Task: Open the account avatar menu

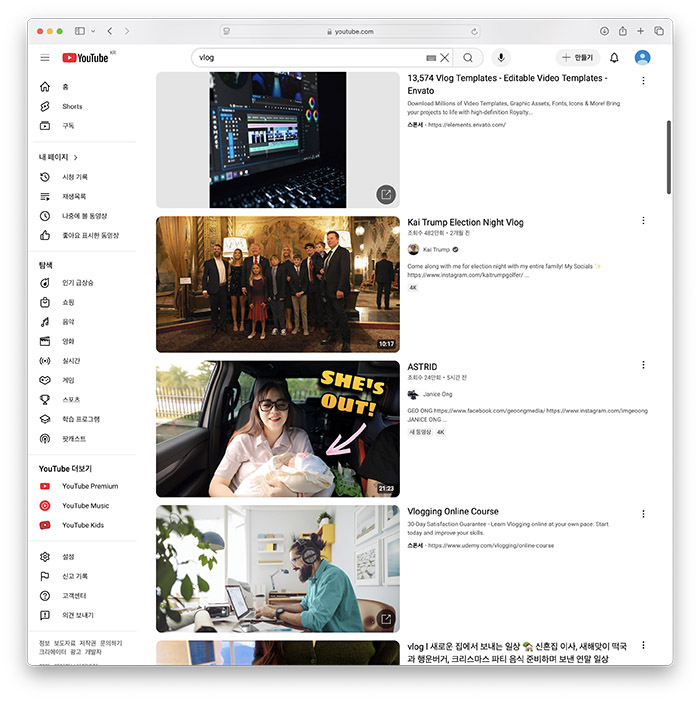Action: tap(642, 58)
